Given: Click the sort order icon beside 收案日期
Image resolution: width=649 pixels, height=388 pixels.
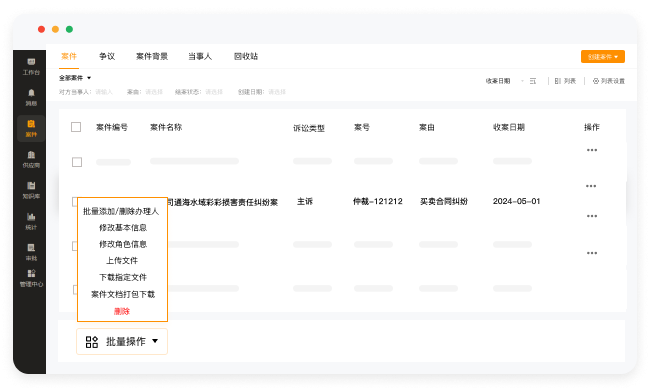Looking at the screenshot, I should coord(533,81).
